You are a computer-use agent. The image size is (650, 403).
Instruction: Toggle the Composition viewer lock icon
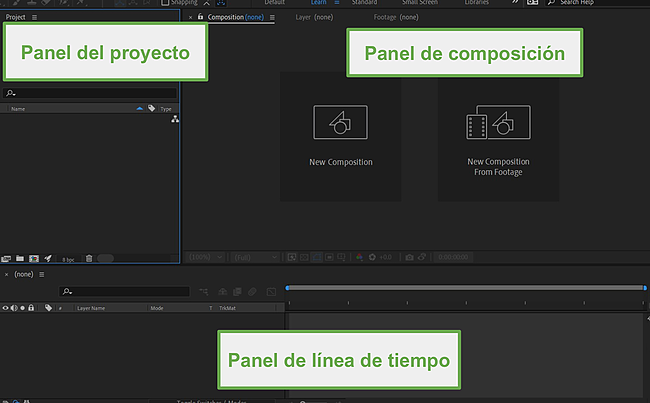tap(201, 17)
